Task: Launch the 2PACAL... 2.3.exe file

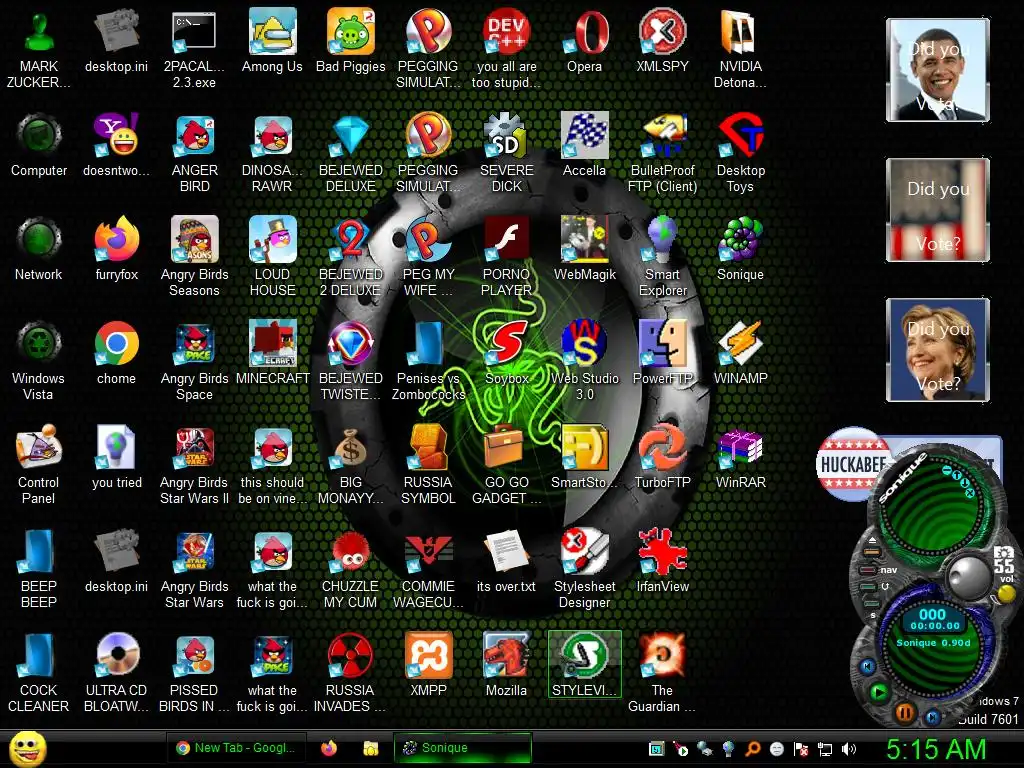Action: click(x=195, y=48)
